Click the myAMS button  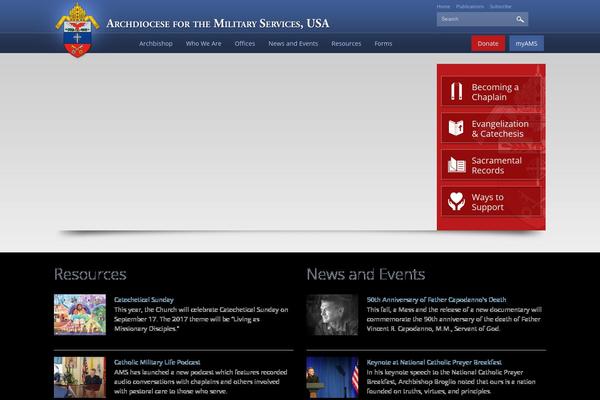[527, 44]
